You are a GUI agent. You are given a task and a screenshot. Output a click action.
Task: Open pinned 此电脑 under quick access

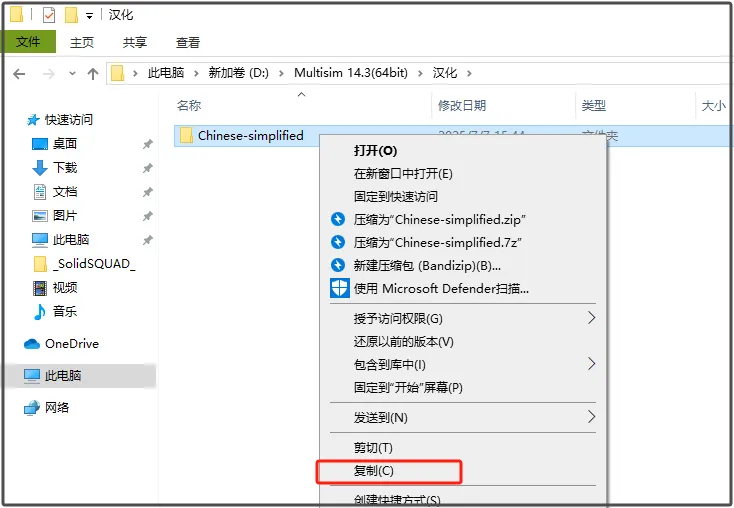pyautogui.click(x=71, y=240)
